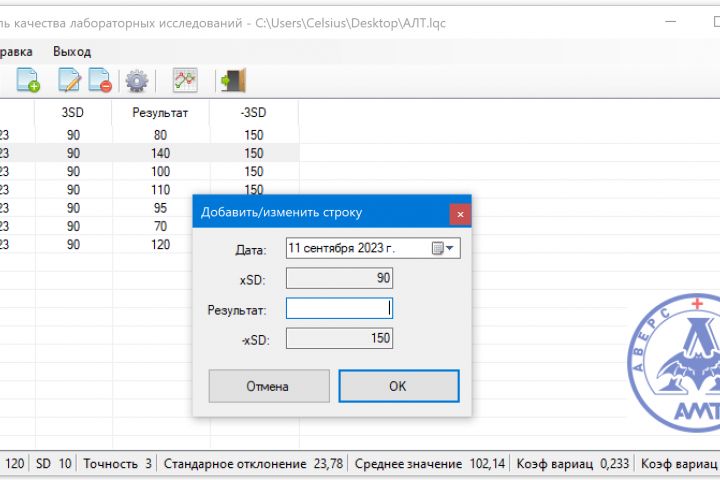Open the Справка menu

tap(16, 51)
